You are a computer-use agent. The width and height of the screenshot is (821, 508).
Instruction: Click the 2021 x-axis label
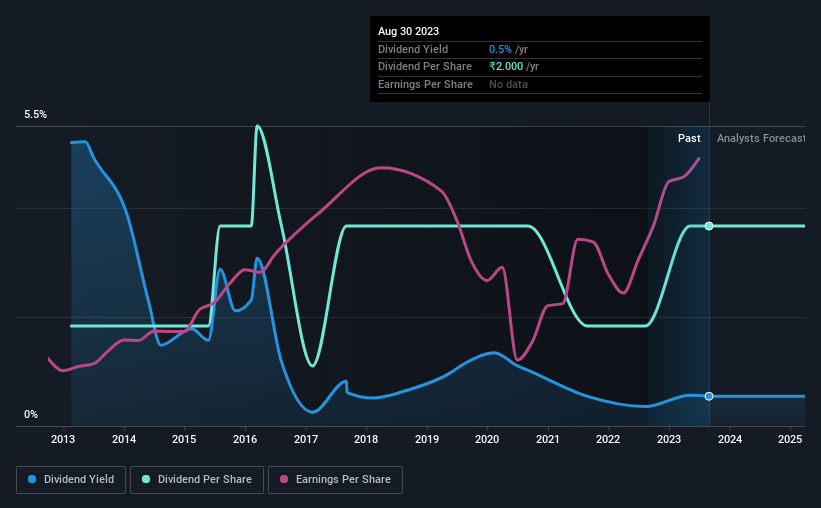coord(548,439)
